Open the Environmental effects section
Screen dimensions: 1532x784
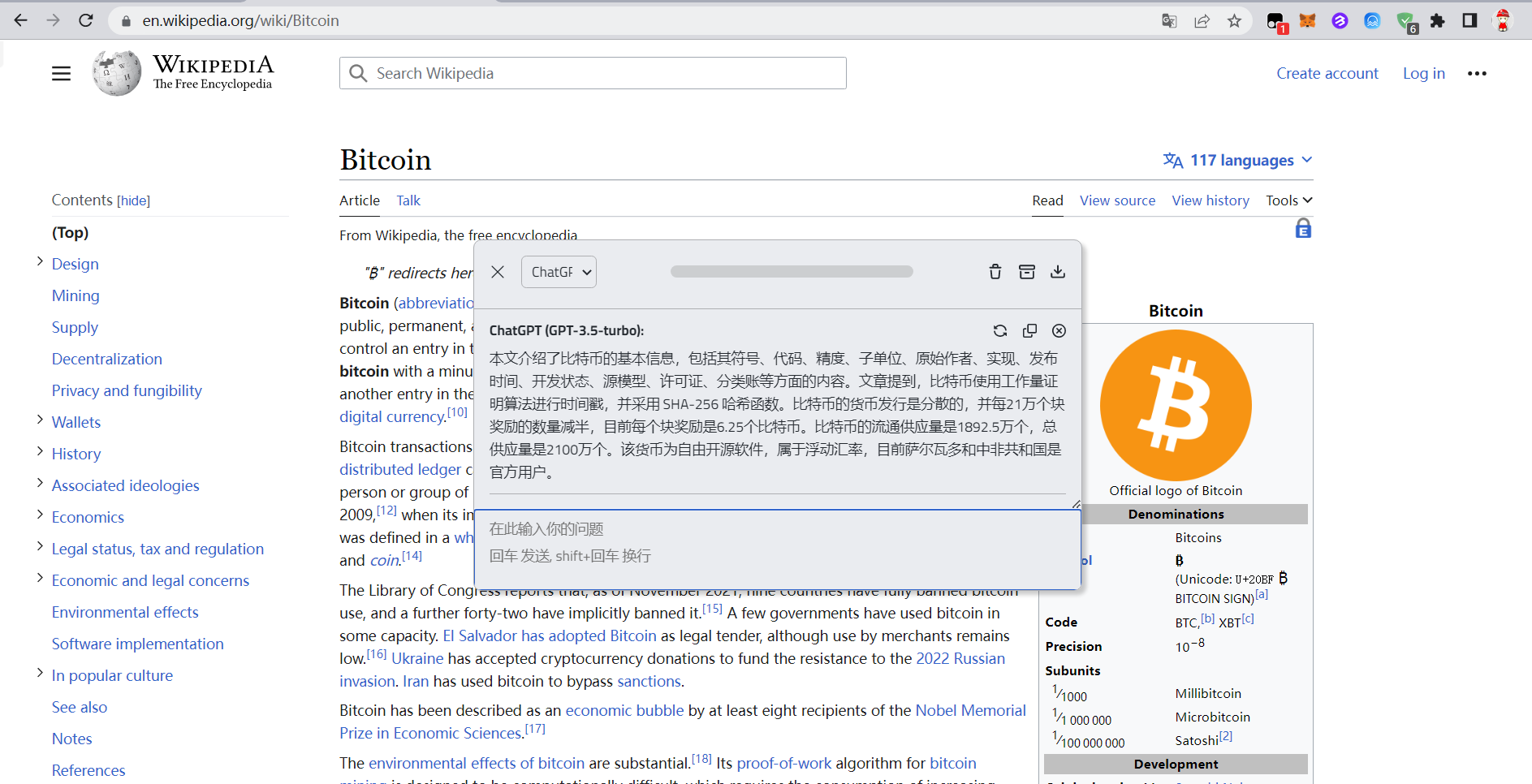(x=125, y=612)
